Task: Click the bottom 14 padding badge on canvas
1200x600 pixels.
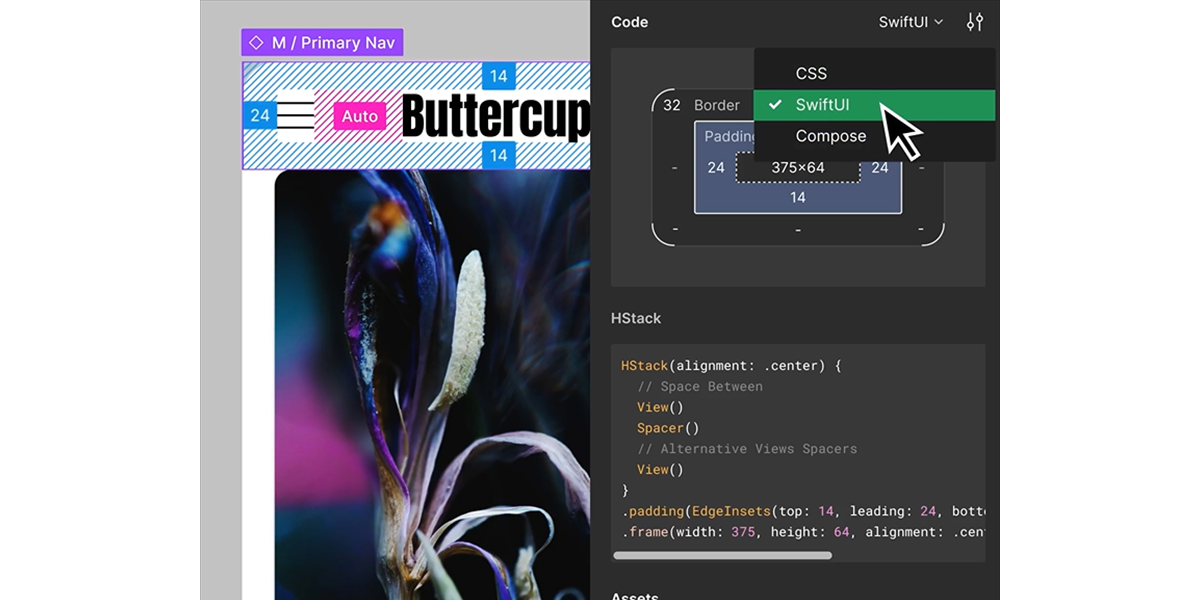Action: point(498,155)
